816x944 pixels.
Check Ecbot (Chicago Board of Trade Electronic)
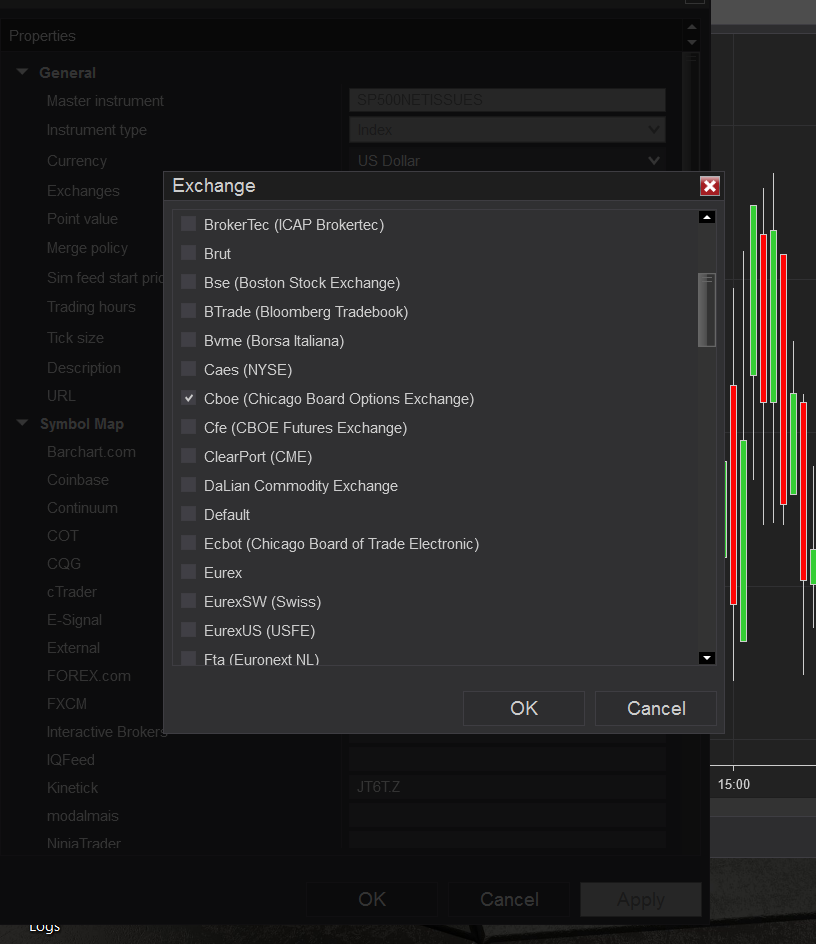point(188,542)
